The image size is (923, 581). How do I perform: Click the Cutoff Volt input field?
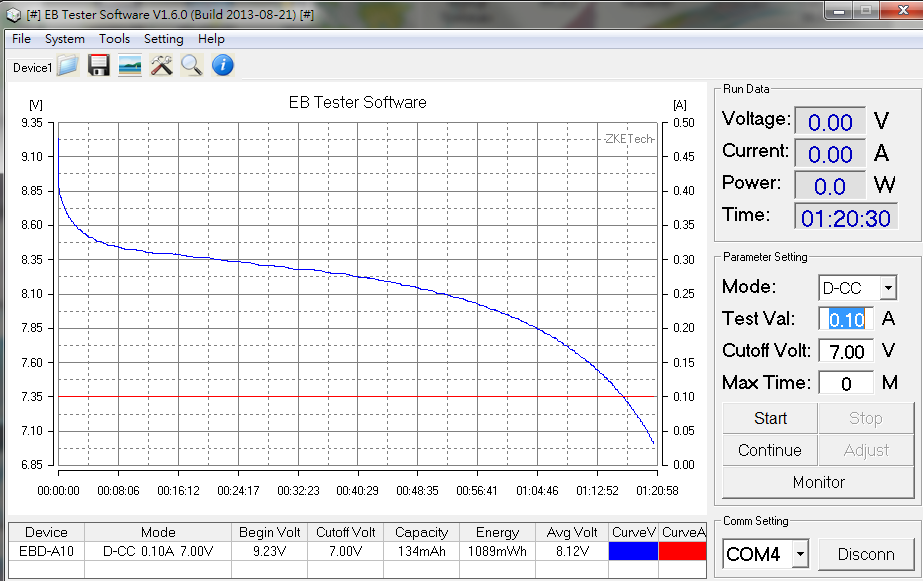(846, 351)
